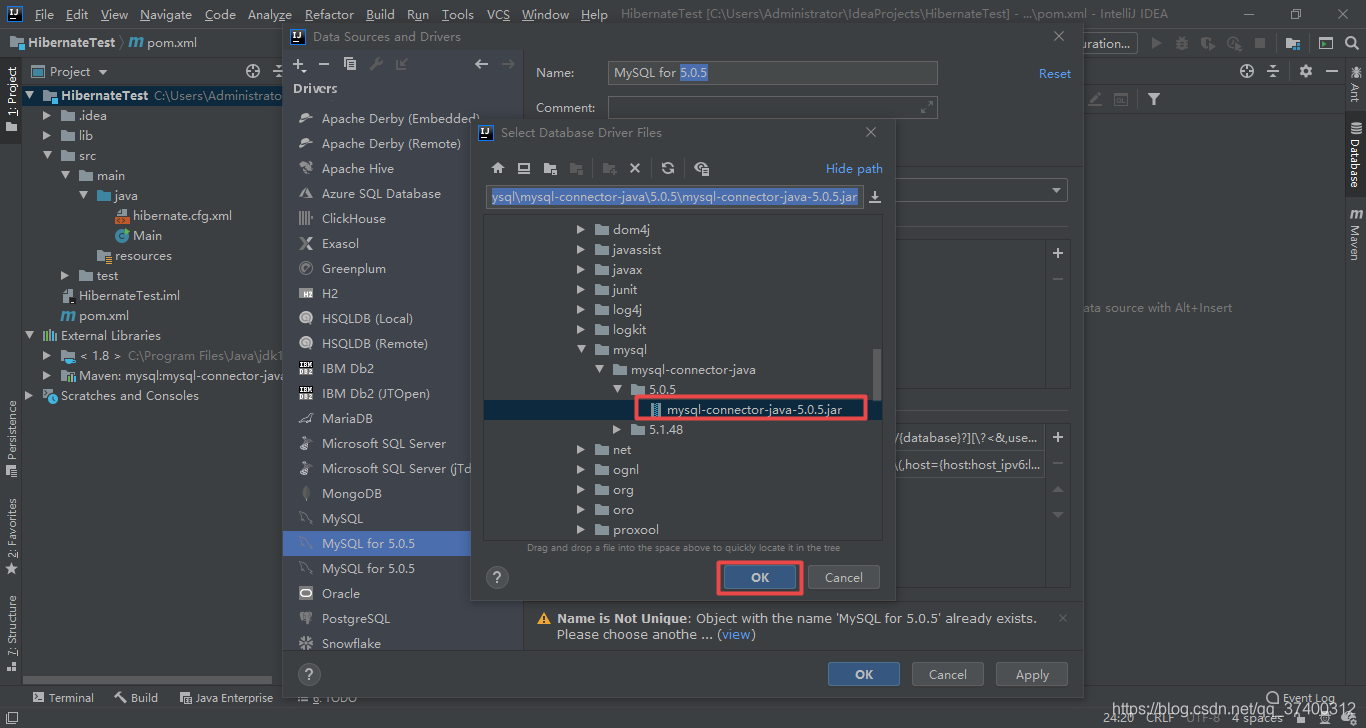Hide the Database tool window
Viewport: 1366px width, 728px height.
tap(1333, 71)
